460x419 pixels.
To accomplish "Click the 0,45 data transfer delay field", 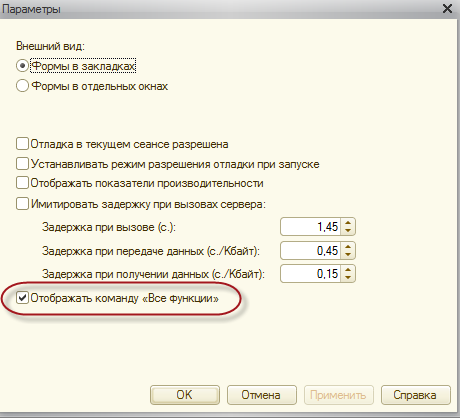I will (311, 250).
